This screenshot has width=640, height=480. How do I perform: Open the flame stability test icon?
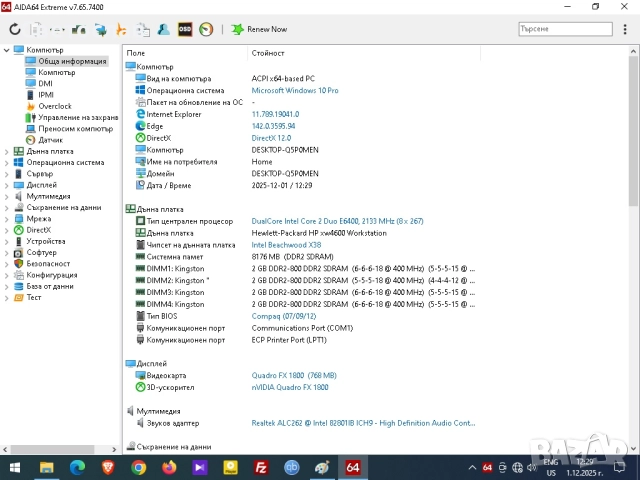(x=121, y=29)
